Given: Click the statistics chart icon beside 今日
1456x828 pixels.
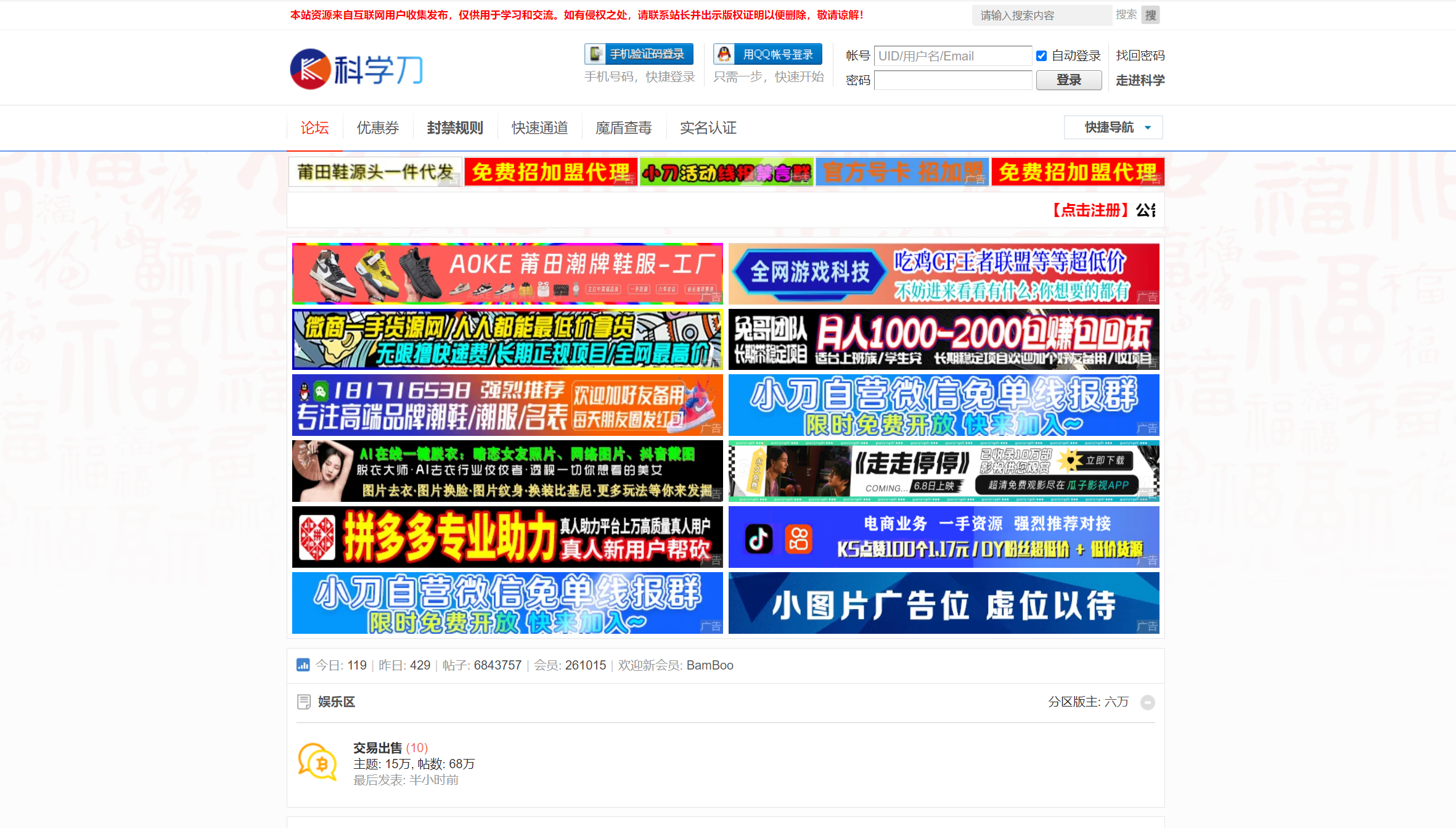Looking at the screenshot, I should [303, 665].
